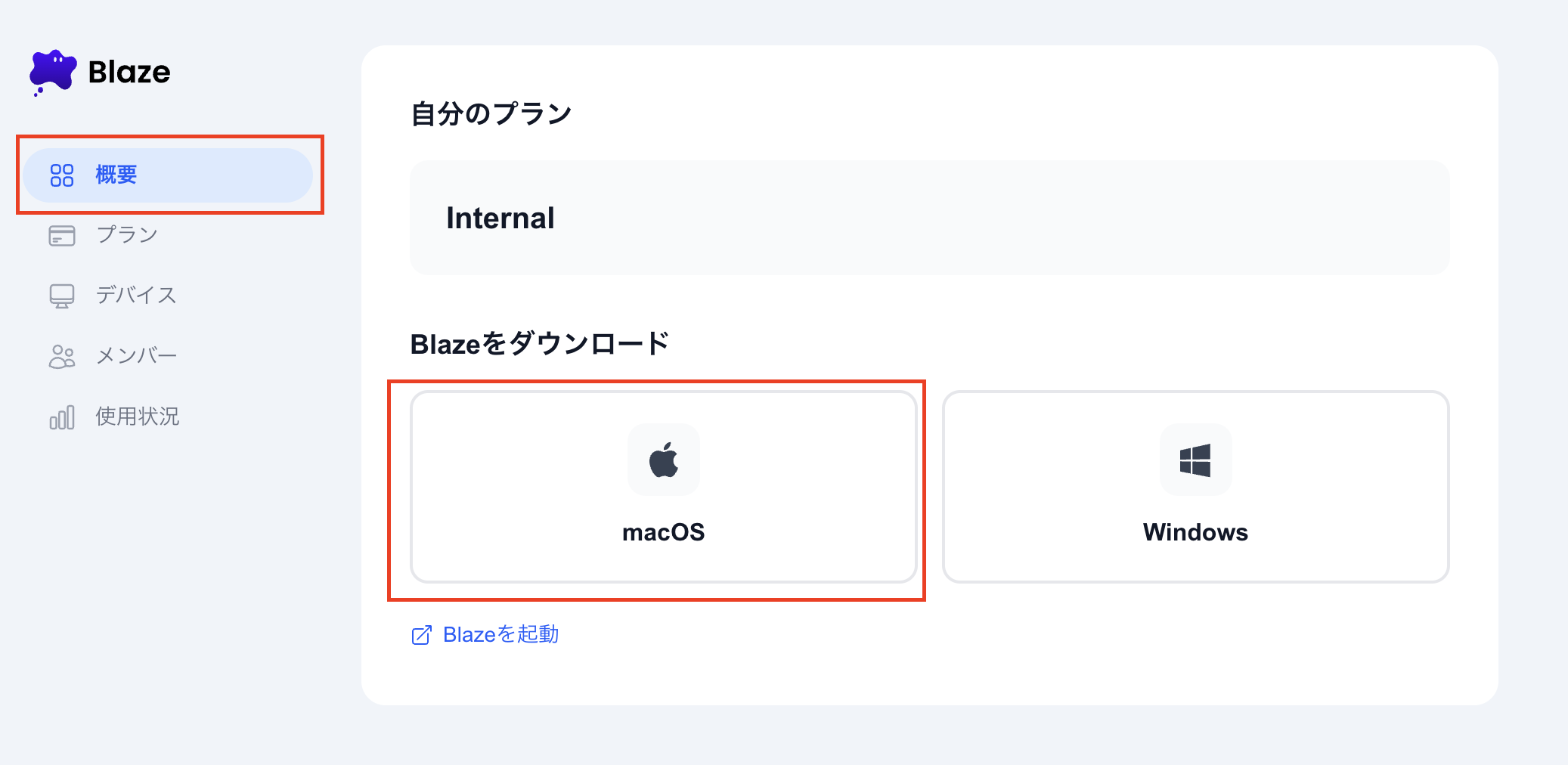Click the Apple logo icon

coord(664,460)
